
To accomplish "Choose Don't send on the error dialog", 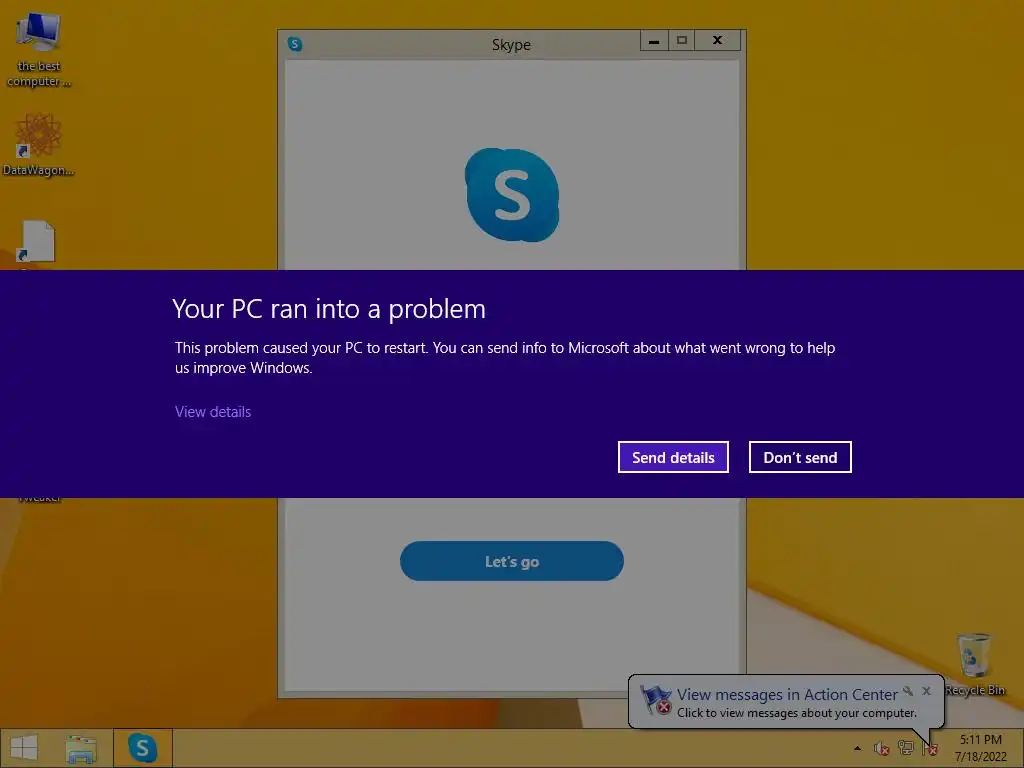I will (x=800, y=457).
